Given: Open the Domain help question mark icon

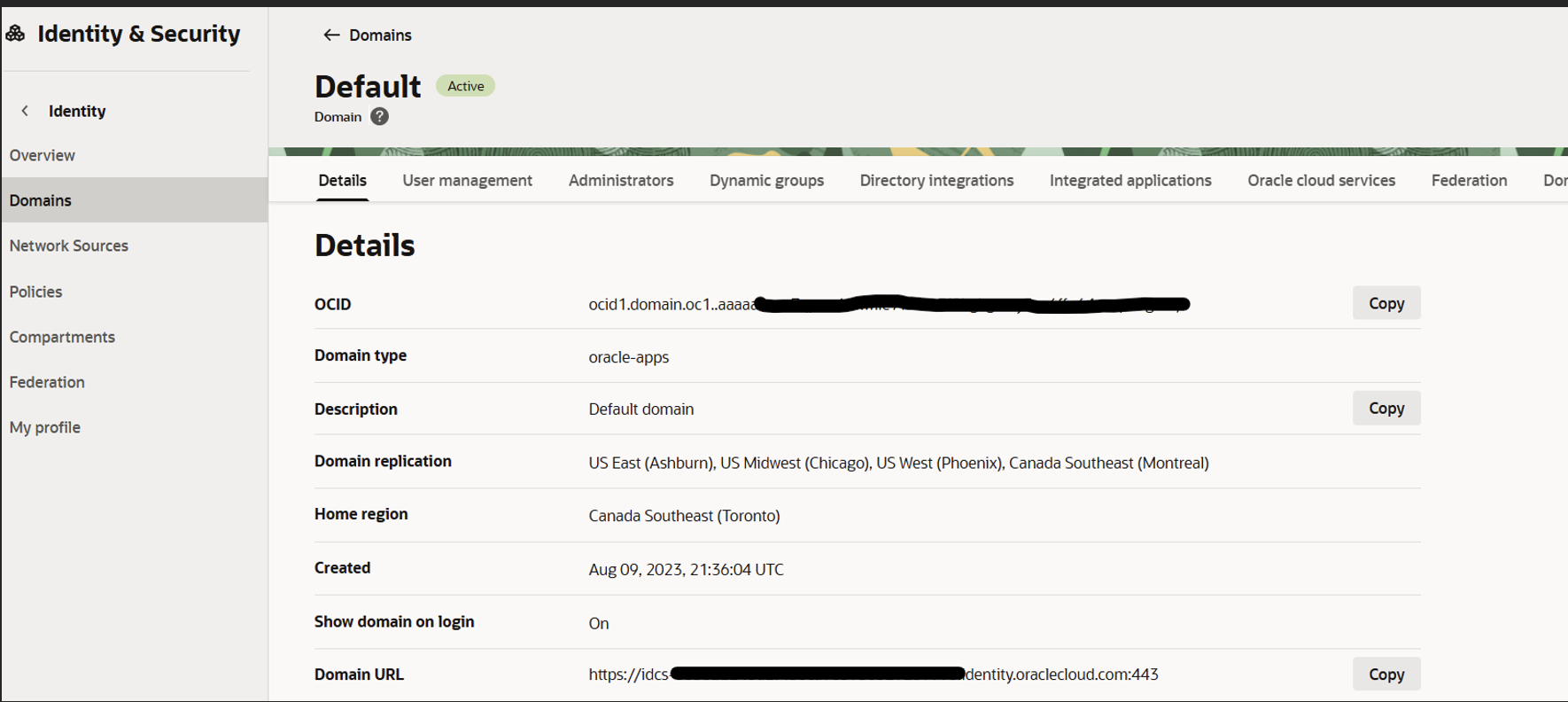Looking at the screenshot, I should [x=379, y=117].
